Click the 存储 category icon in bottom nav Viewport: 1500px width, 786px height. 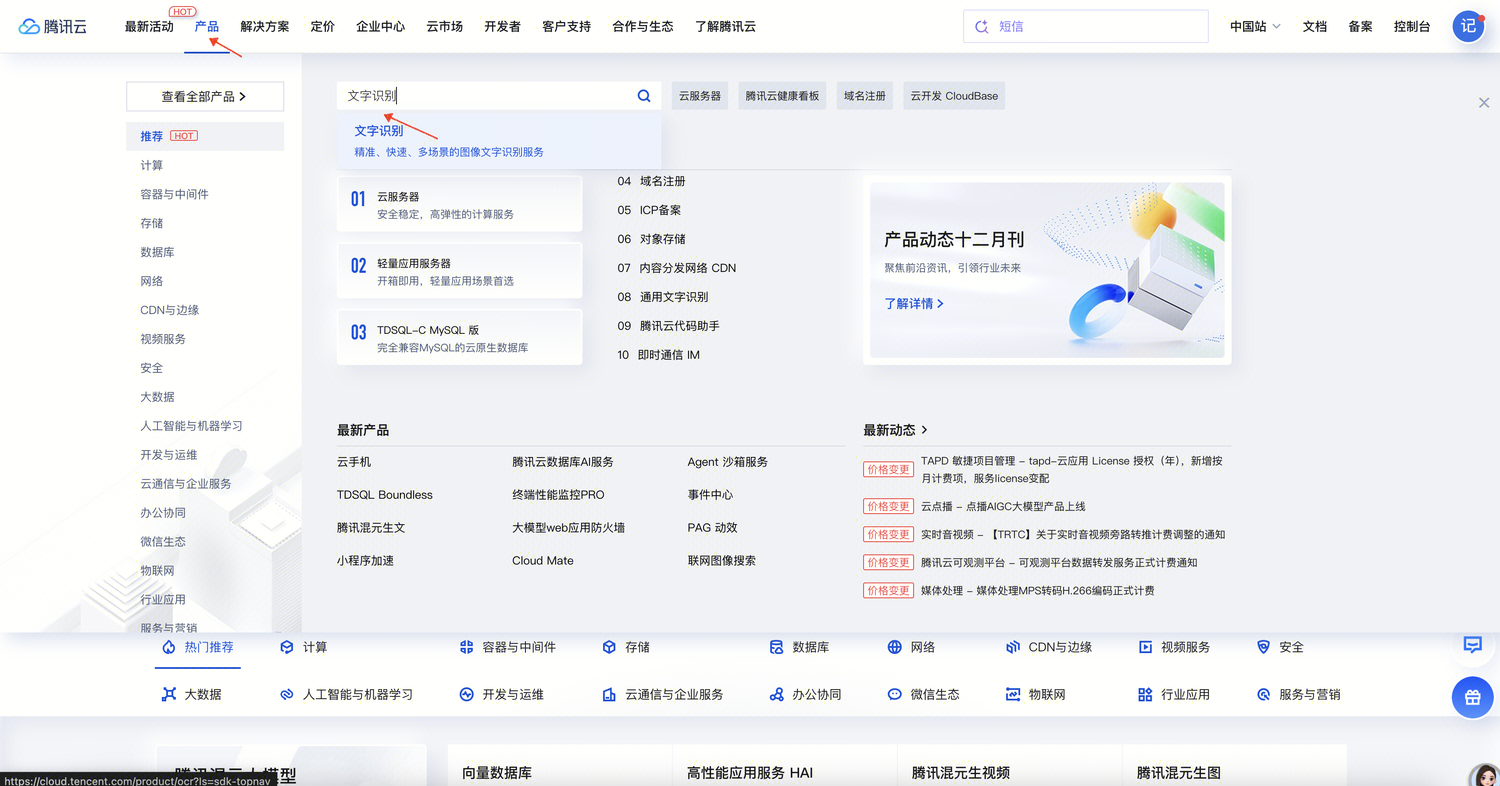pyautogui.click(x=608, y=647)
